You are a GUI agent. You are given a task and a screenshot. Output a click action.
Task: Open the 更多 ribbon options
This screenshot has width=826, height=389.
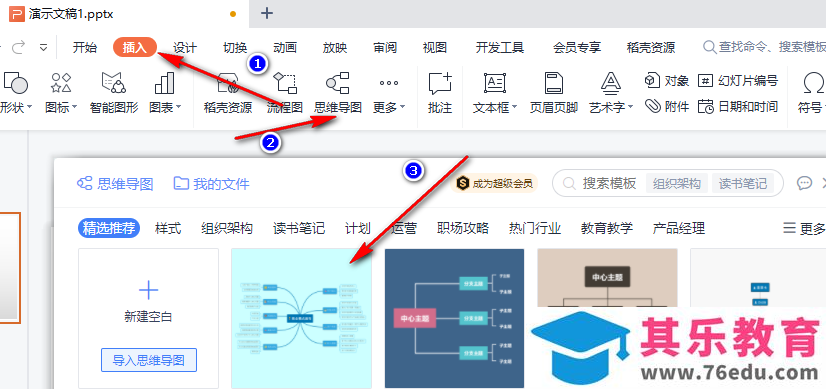point(389,93)
